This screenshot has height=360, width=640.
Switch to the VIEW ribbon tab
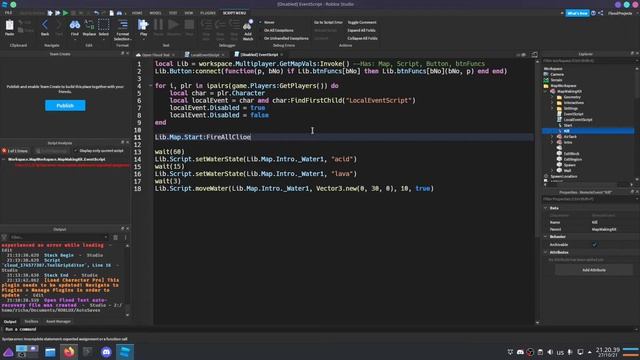click(x=189, y=13)
